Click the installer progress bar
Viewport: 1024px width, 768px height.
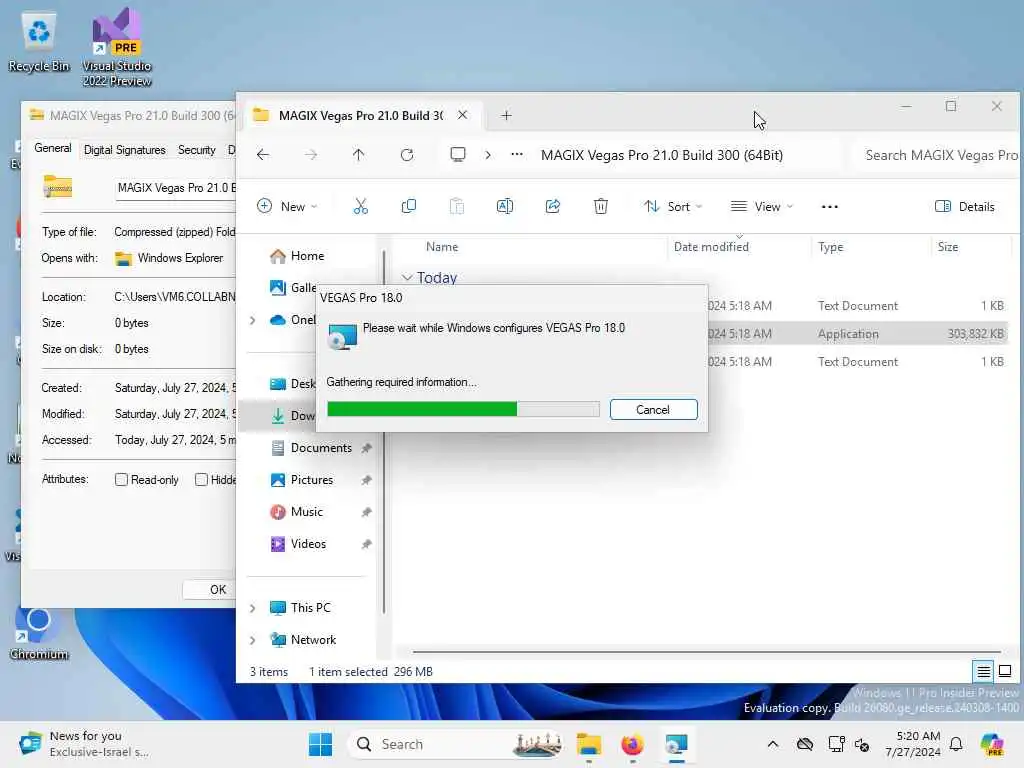click(463, 409)
